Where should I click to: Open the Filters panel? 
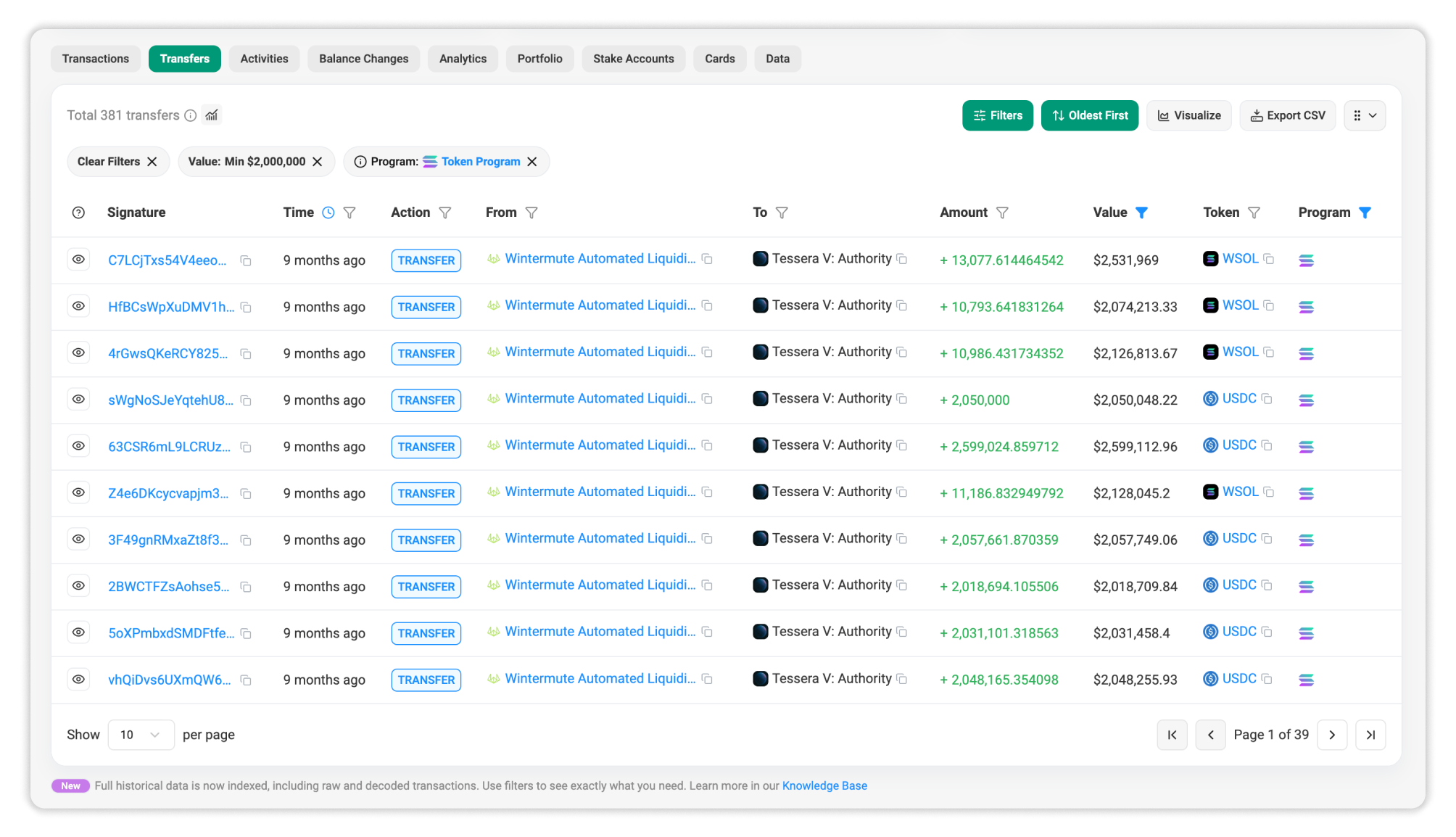point(998,115)
